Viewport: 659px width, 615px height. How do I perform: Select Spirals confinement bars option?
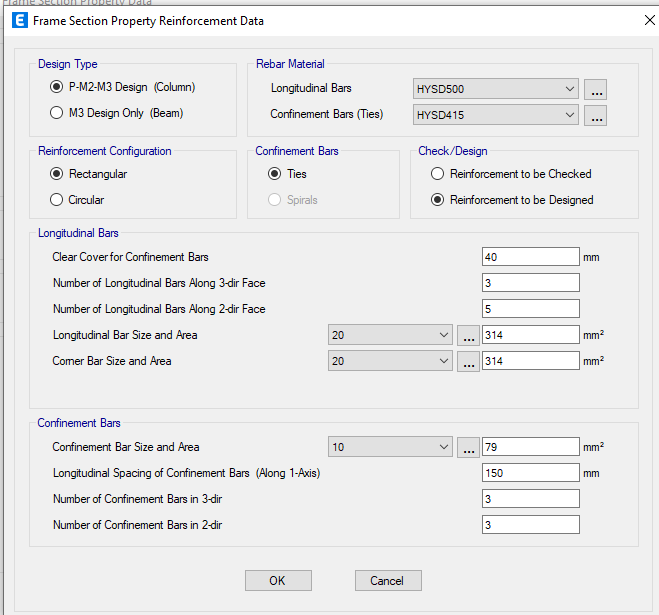pos(274,200)
